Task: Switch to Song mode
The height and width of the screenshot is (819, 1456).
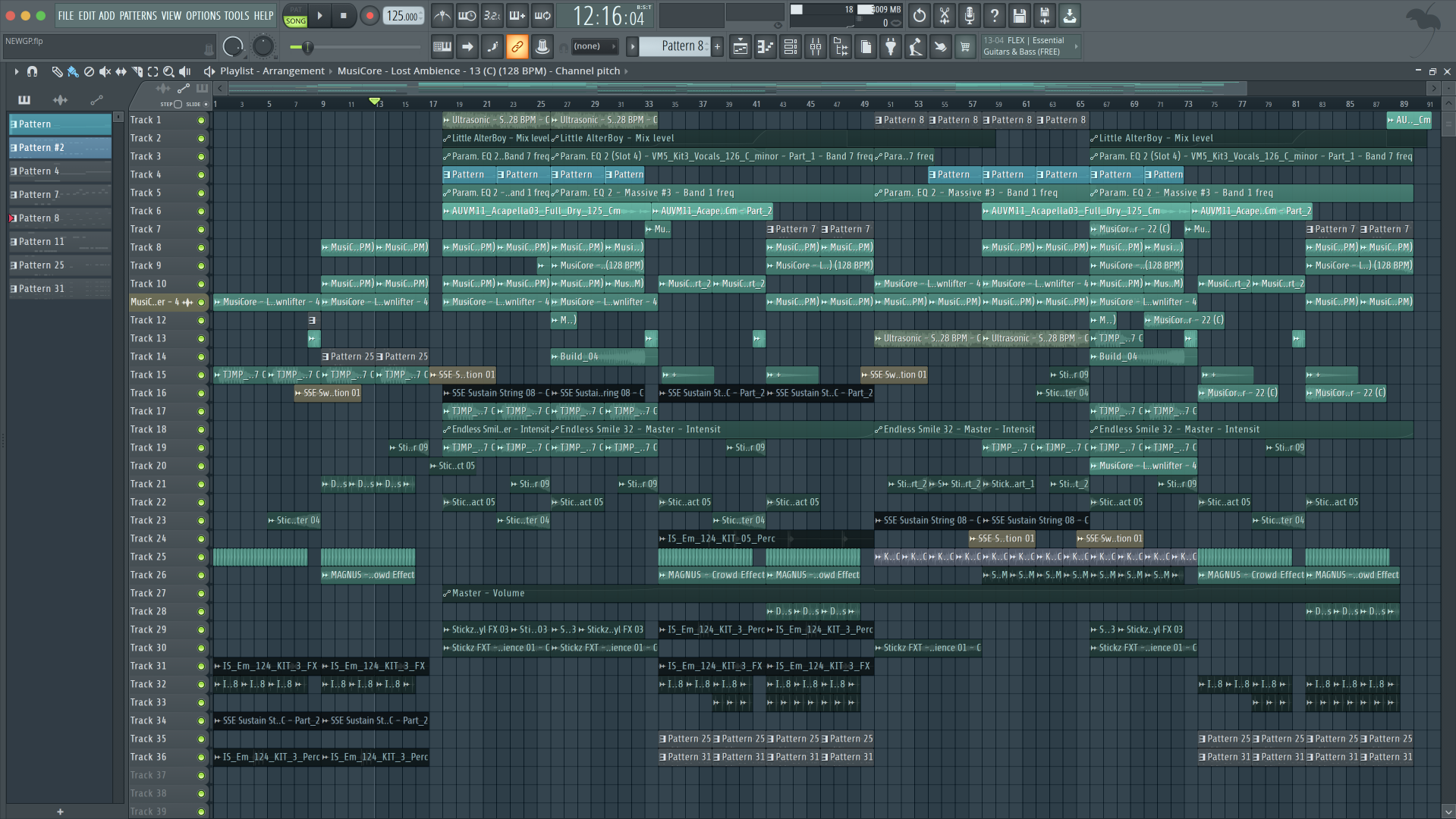Action: [295, 21]
